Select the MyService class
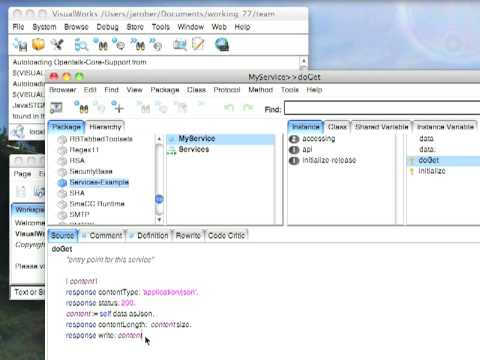 221,139
